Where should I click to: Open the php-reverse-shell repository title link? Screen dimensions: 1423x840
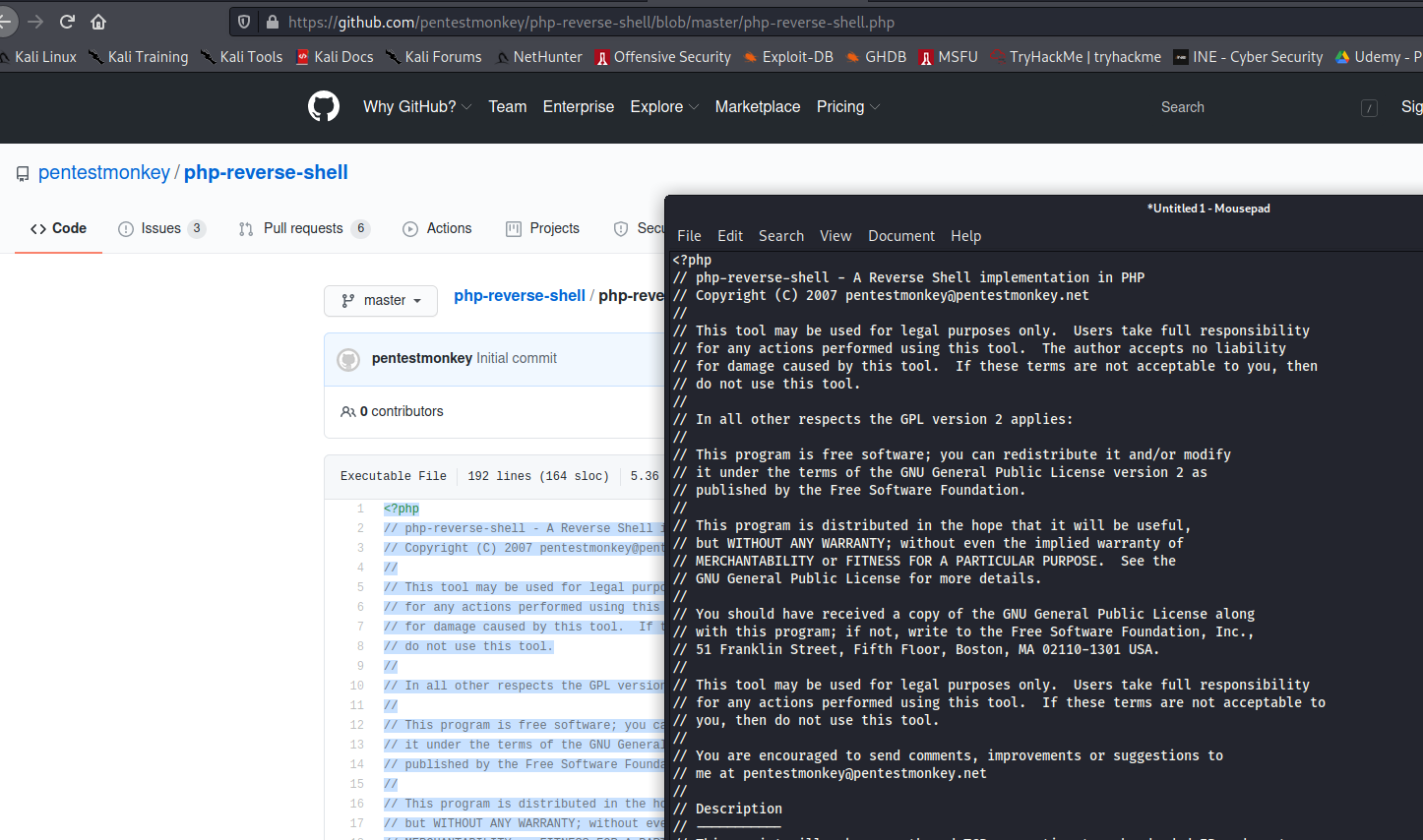(x=266, y=172)
